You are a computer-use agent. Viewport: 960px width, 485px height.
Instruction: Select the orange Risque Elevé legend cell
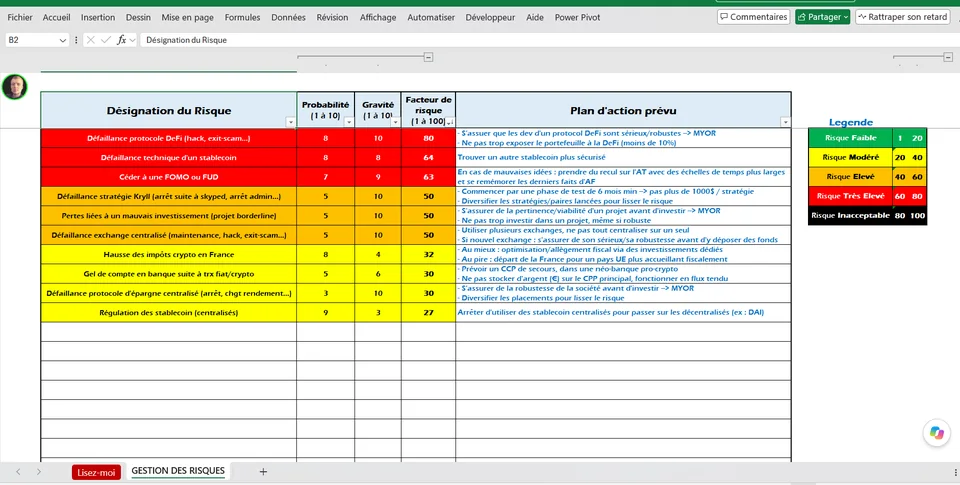(850, 176)
